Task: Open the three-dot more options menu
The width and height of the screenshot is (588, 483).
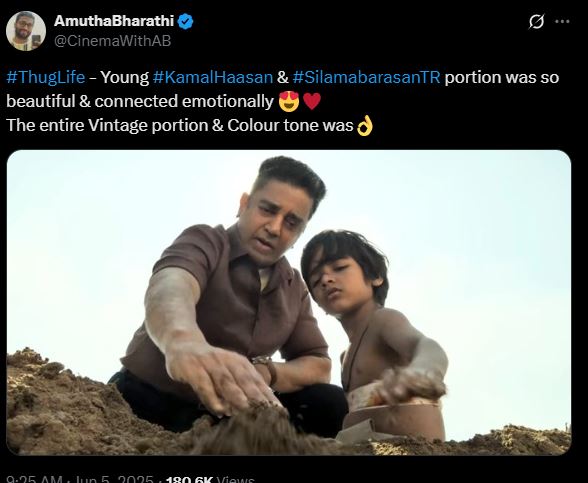Action: (562, 21)
